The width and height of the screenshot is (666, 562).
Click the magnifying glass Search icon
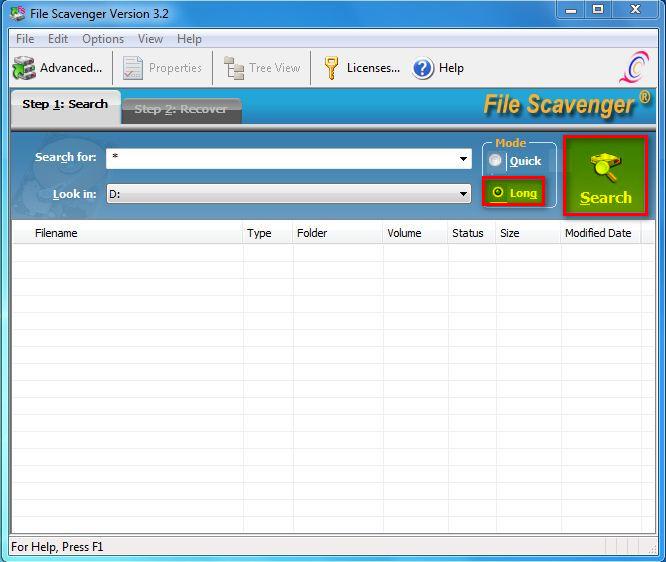click(x=606, y=167)
